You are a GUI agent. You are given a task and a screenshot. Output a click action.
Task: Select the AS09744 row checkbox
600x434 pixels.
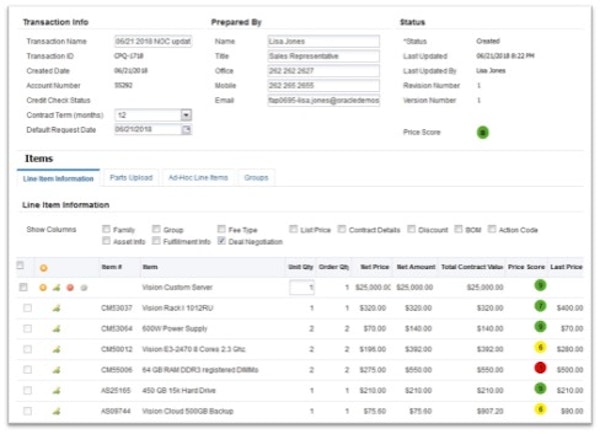coord(28,411)
